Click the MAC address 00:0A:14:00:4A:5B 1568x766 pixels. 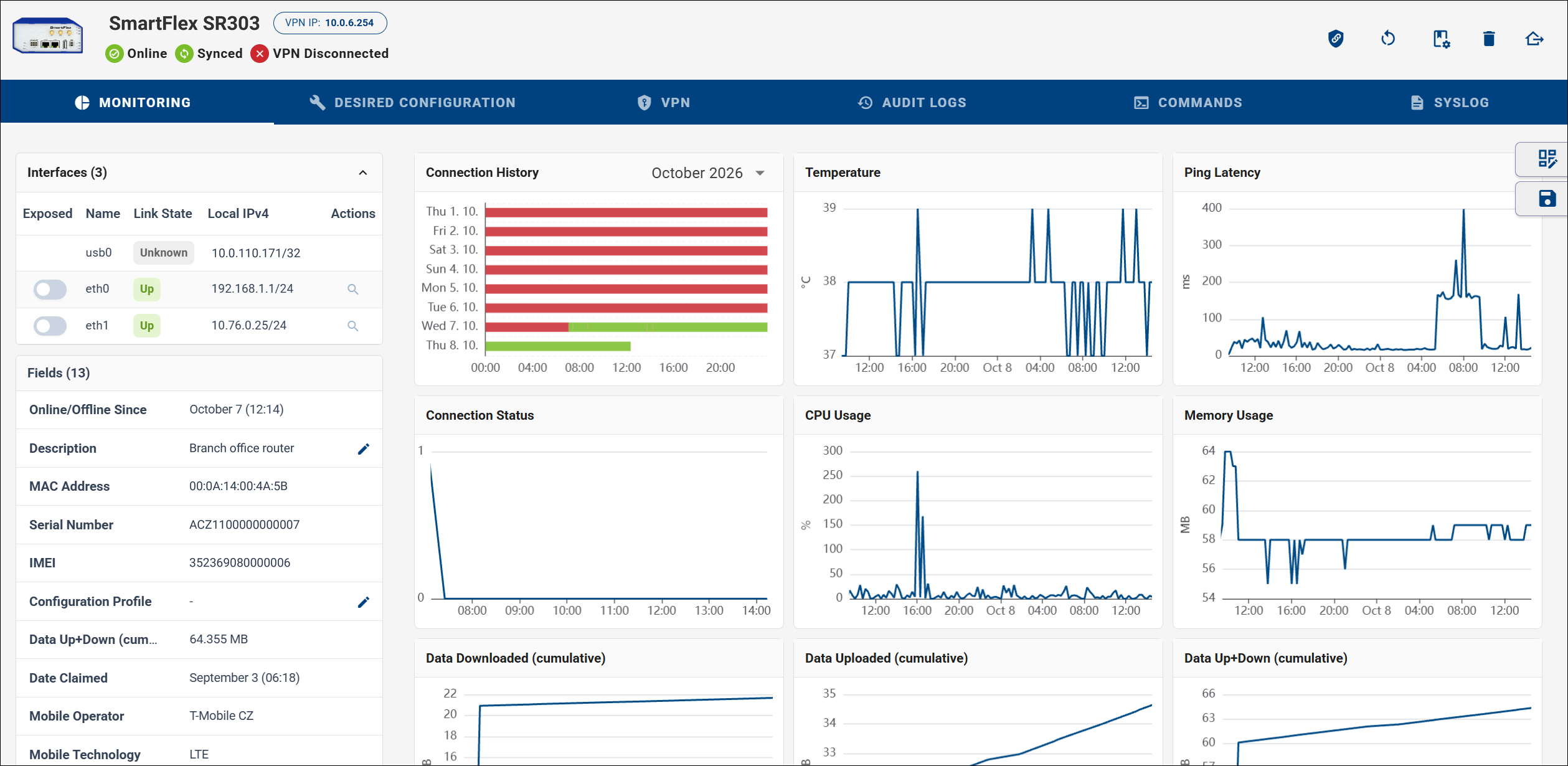point(239,486)
